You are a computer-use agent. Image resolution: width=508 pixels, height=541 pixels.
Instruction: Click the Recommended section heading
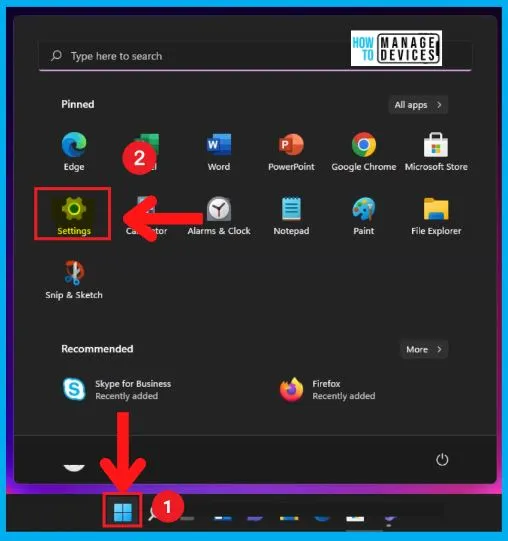point(97,349)
